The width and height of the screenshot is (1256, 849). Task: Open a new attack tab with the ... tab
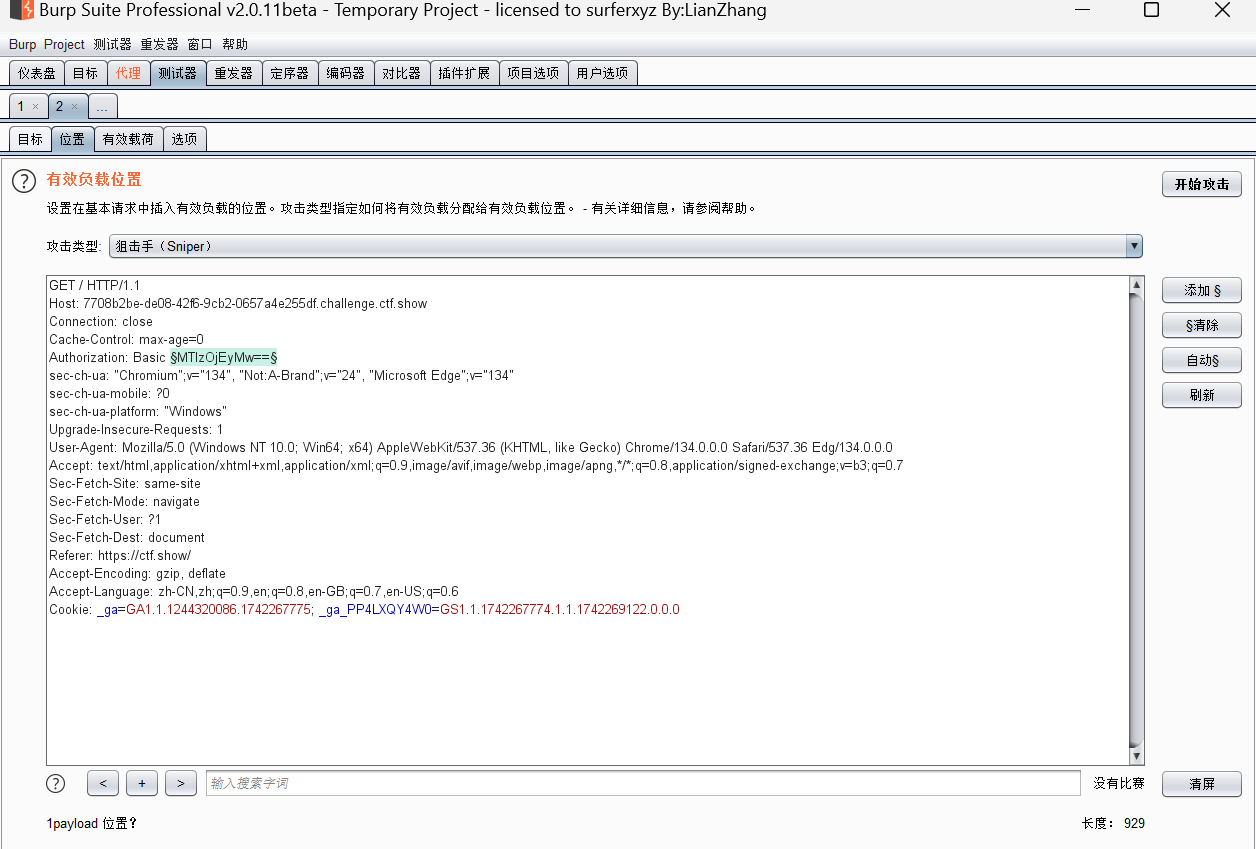pyautogui.click(x=102, y=106)
